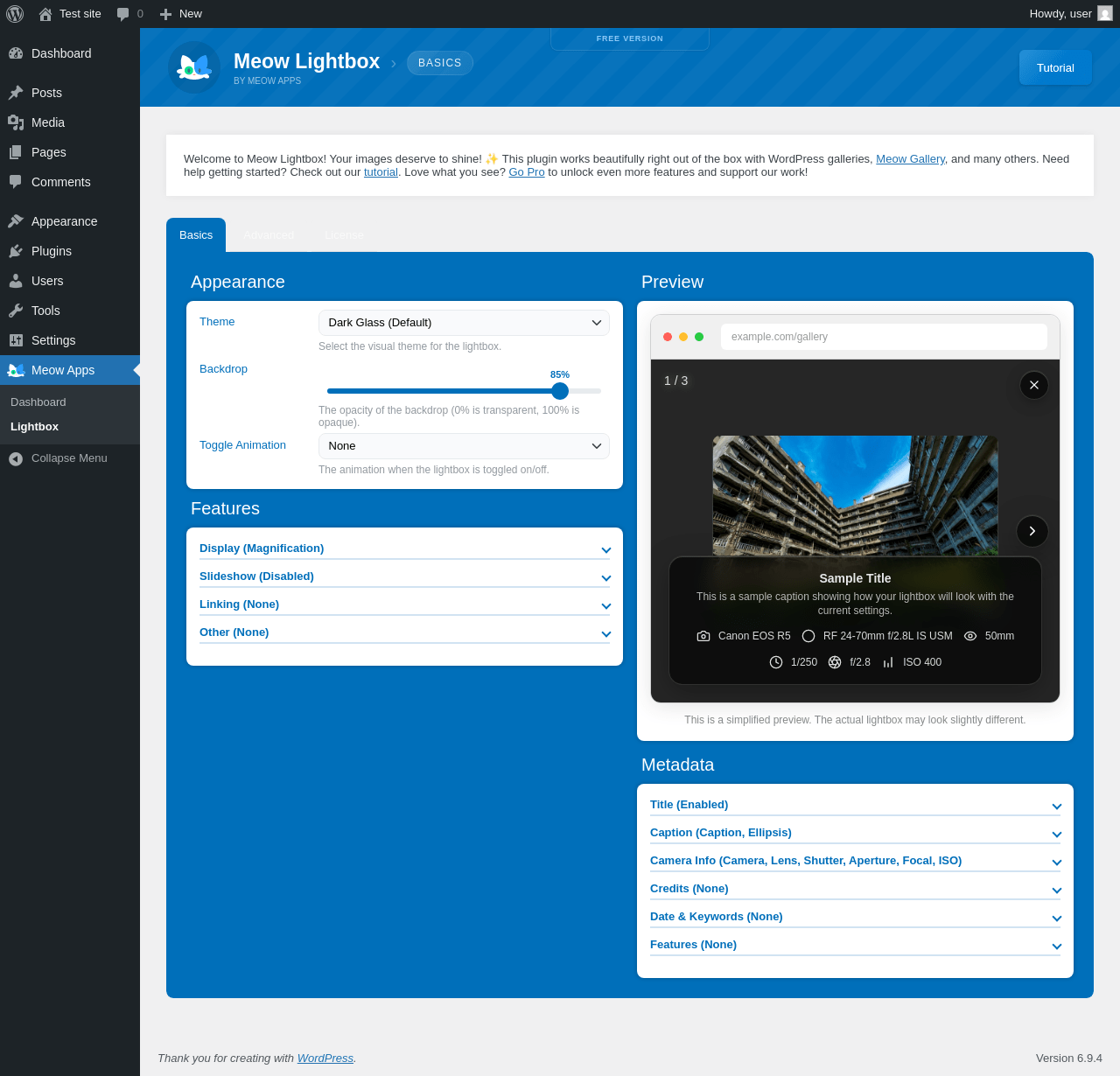This screenshot has height=1076, width=1120.
Task: Follow the Go Pro link
Action: [x=526, y=172]
